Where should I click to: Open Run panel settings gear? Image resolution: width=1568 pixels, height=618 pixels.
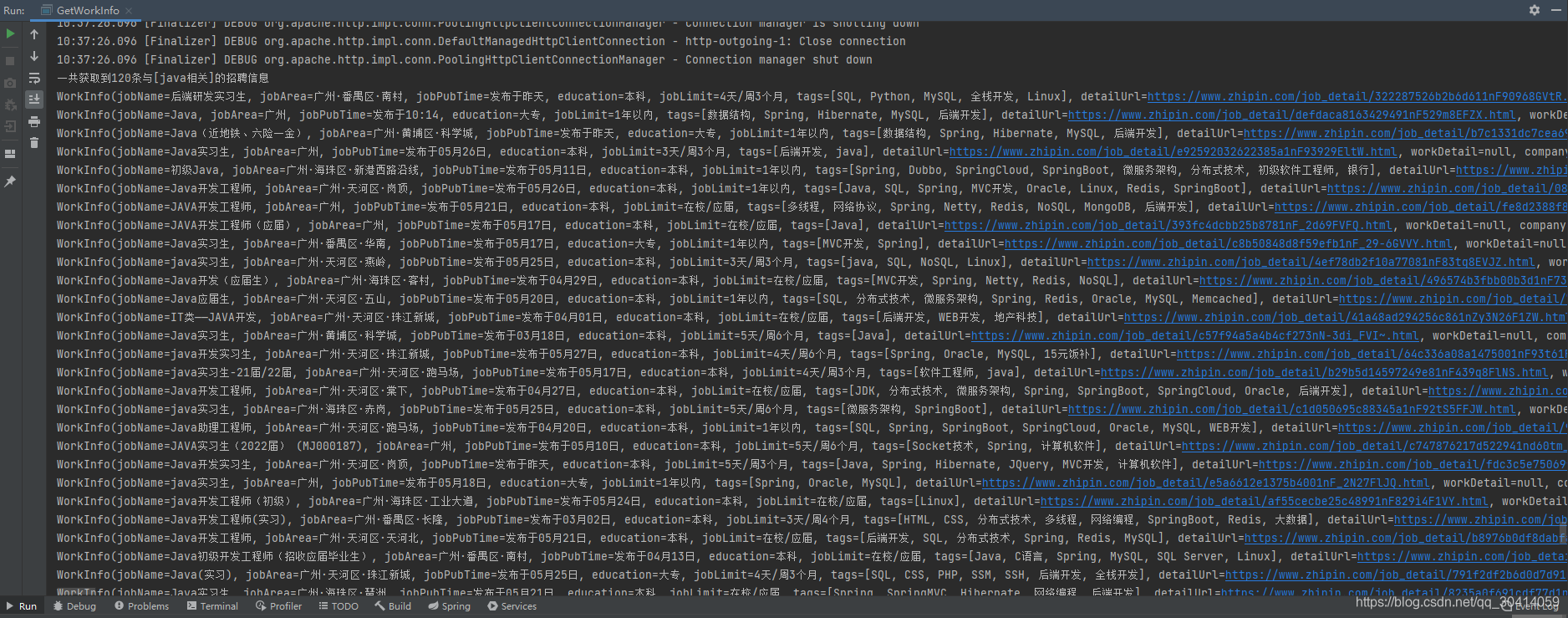point(1535,10)
